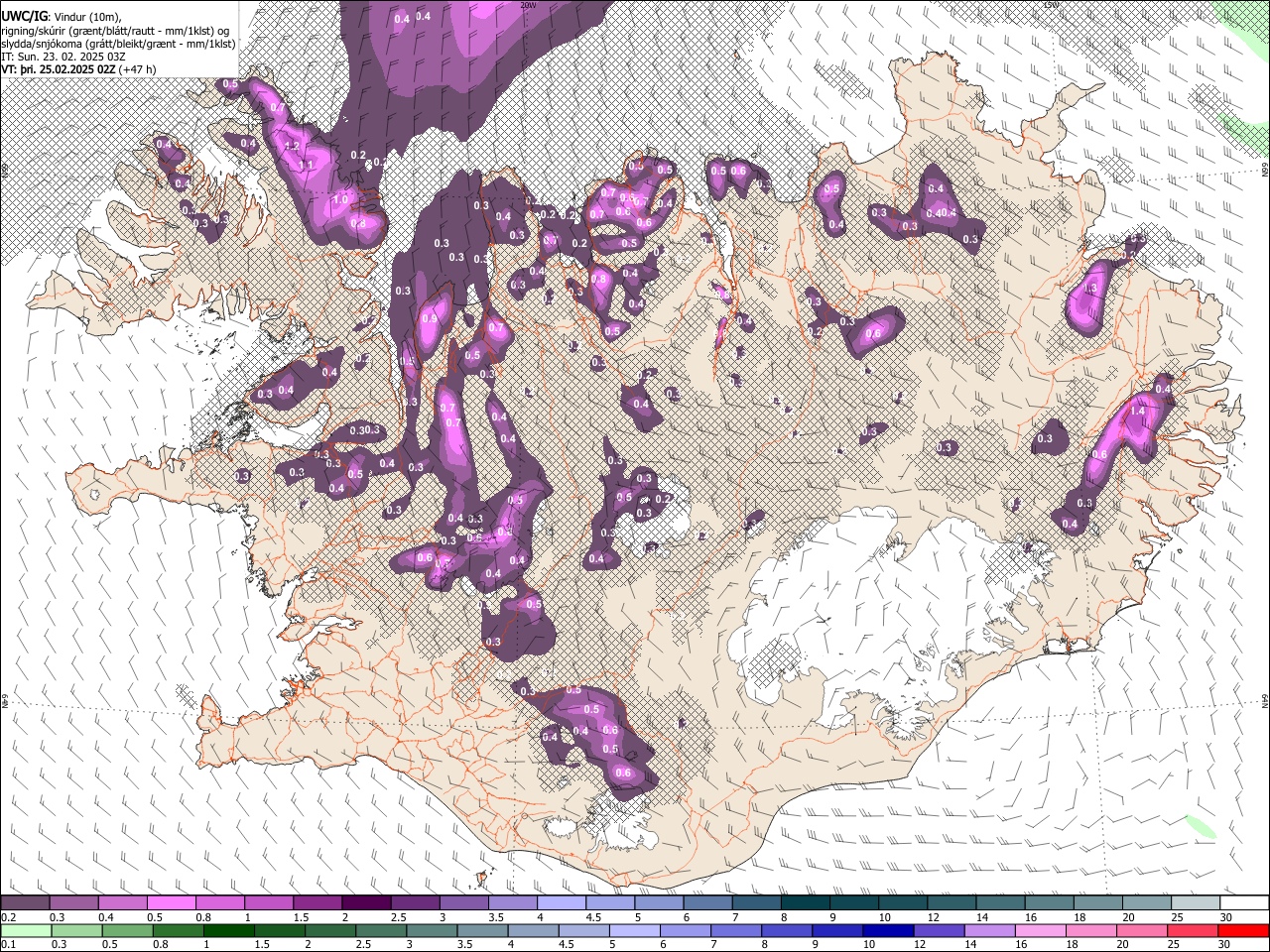Viewport: 1270px width, 952px height.
Task: Click bottom legend swatch between 0.5 and 0.8
Action: coord(129,930)
